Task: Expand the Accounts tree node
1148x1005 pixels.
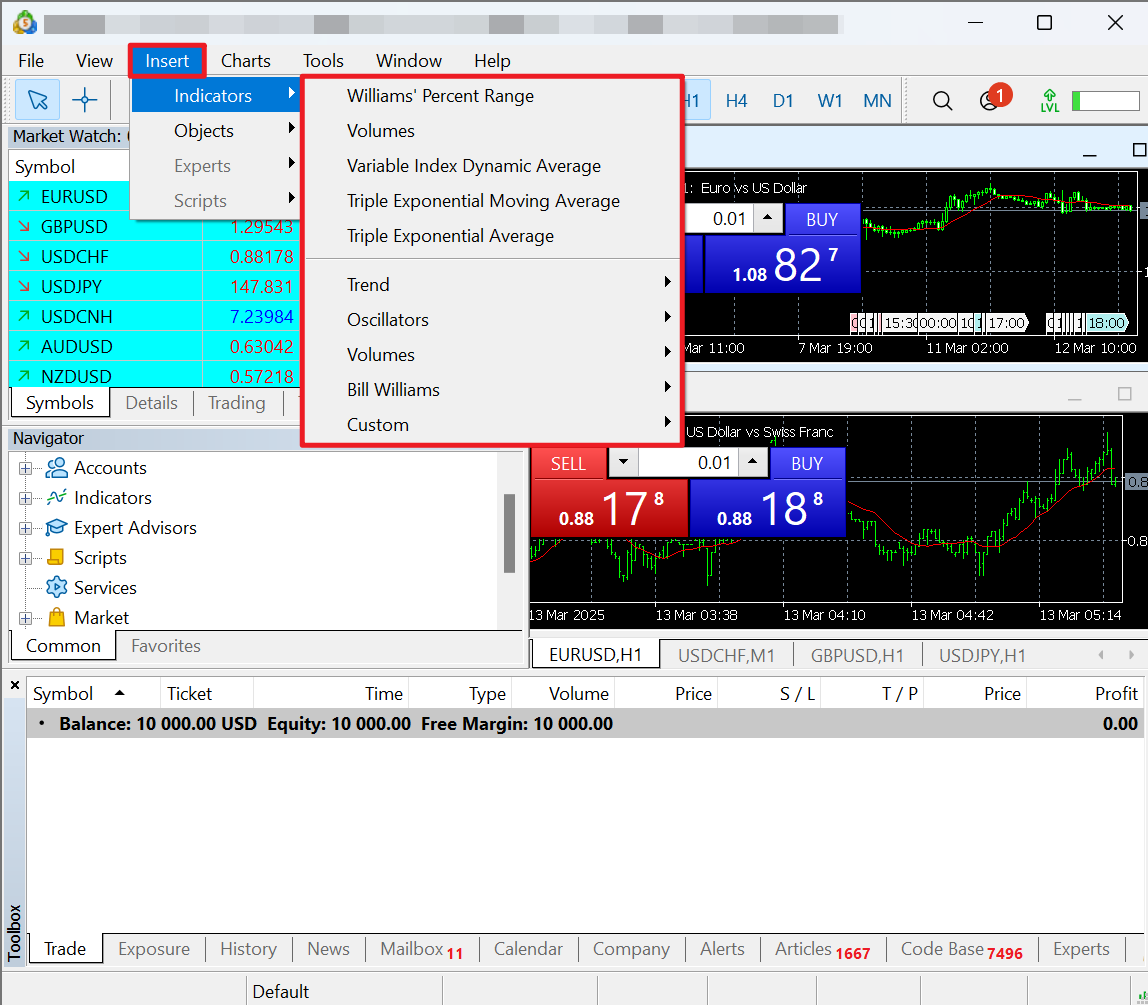Action: point(25,468)
